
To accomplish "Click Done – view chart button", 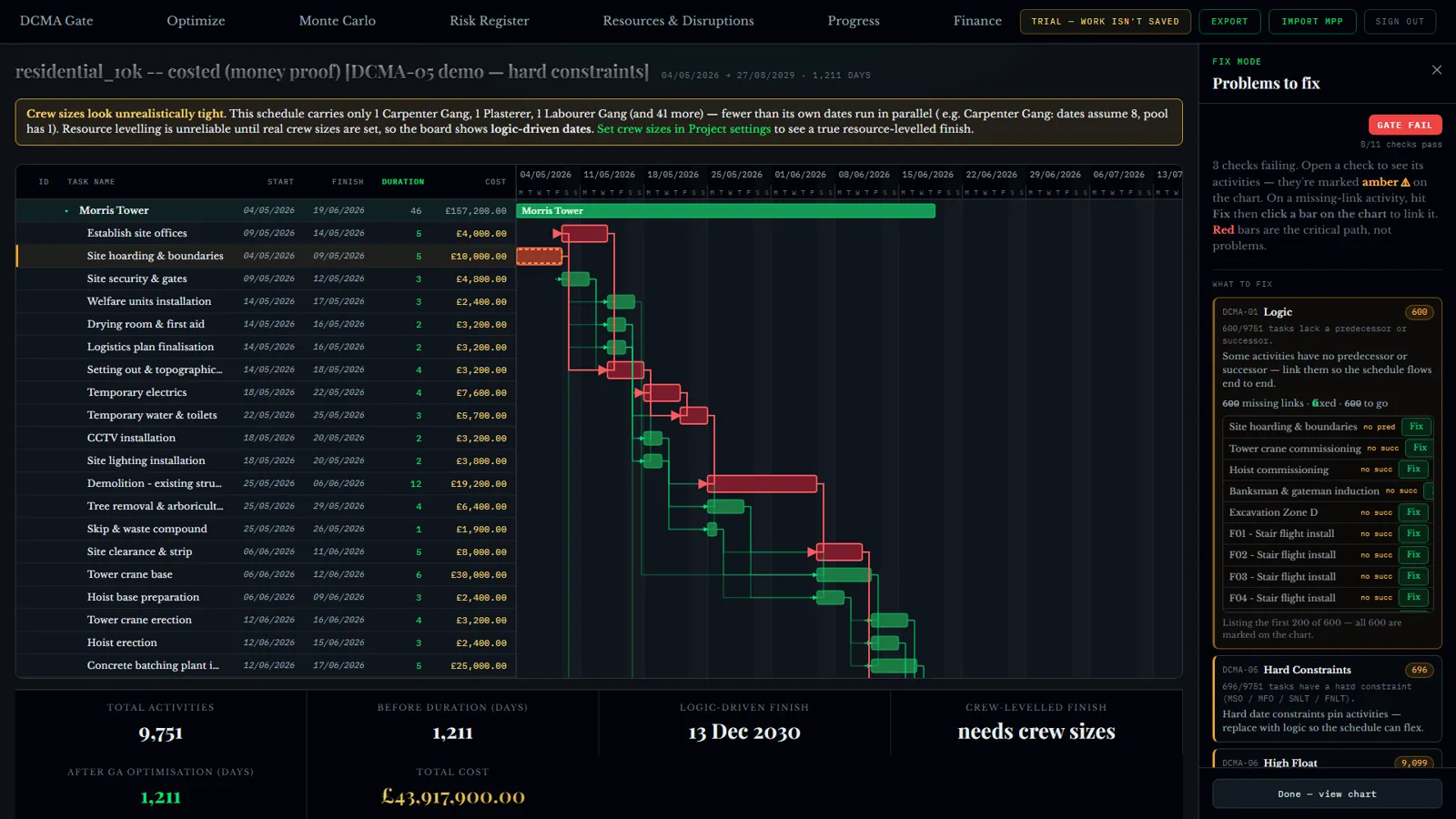I will pos(1327,794).
